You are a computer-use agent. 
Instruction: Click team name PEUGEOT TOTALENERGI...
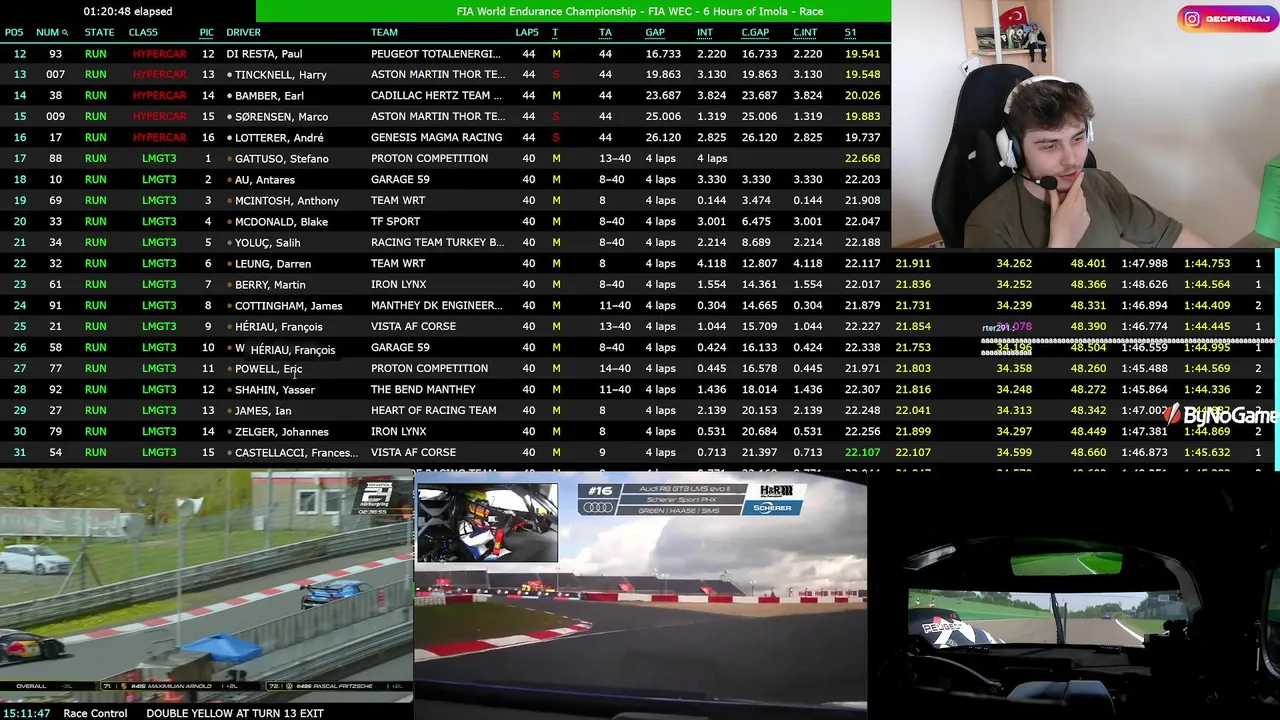437,54
